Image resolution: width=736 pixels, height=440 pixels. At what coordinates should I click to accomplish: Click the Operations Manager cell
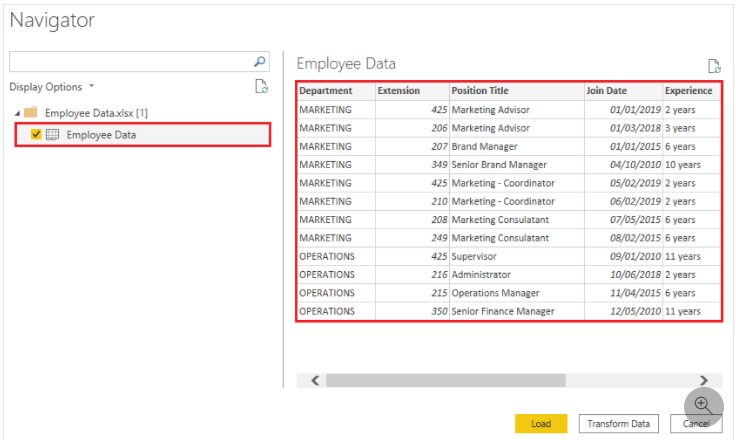(517, 293)
